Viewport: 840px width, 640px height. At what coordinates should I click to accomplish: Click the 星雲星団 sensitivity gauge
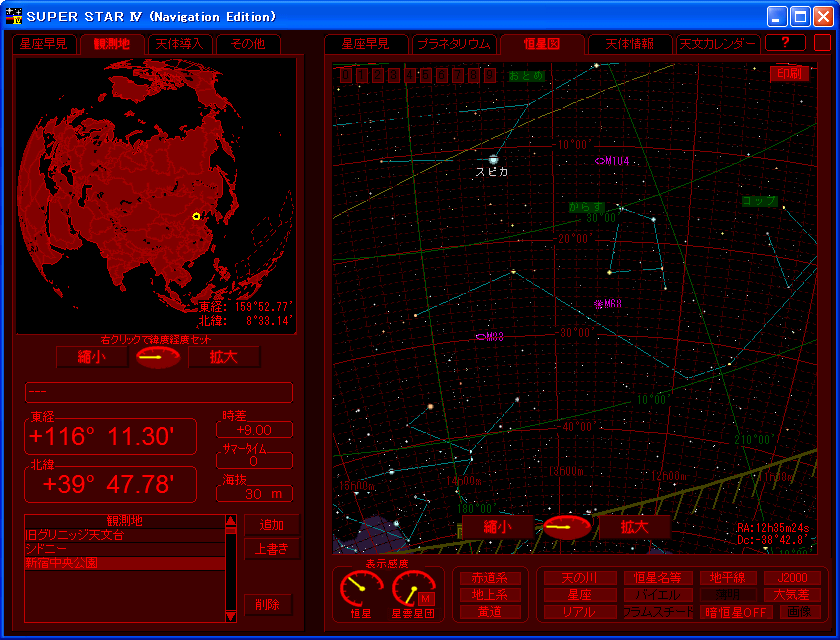click(x=413, y=589)
